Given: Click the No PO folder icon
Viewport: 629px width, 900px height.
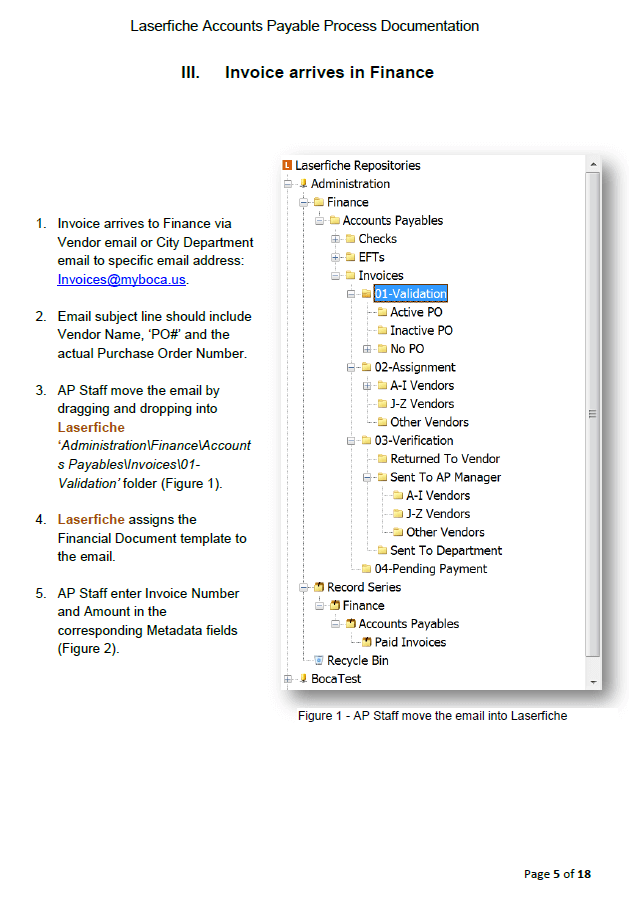Looking at the screenshot, I should [382, 349].
